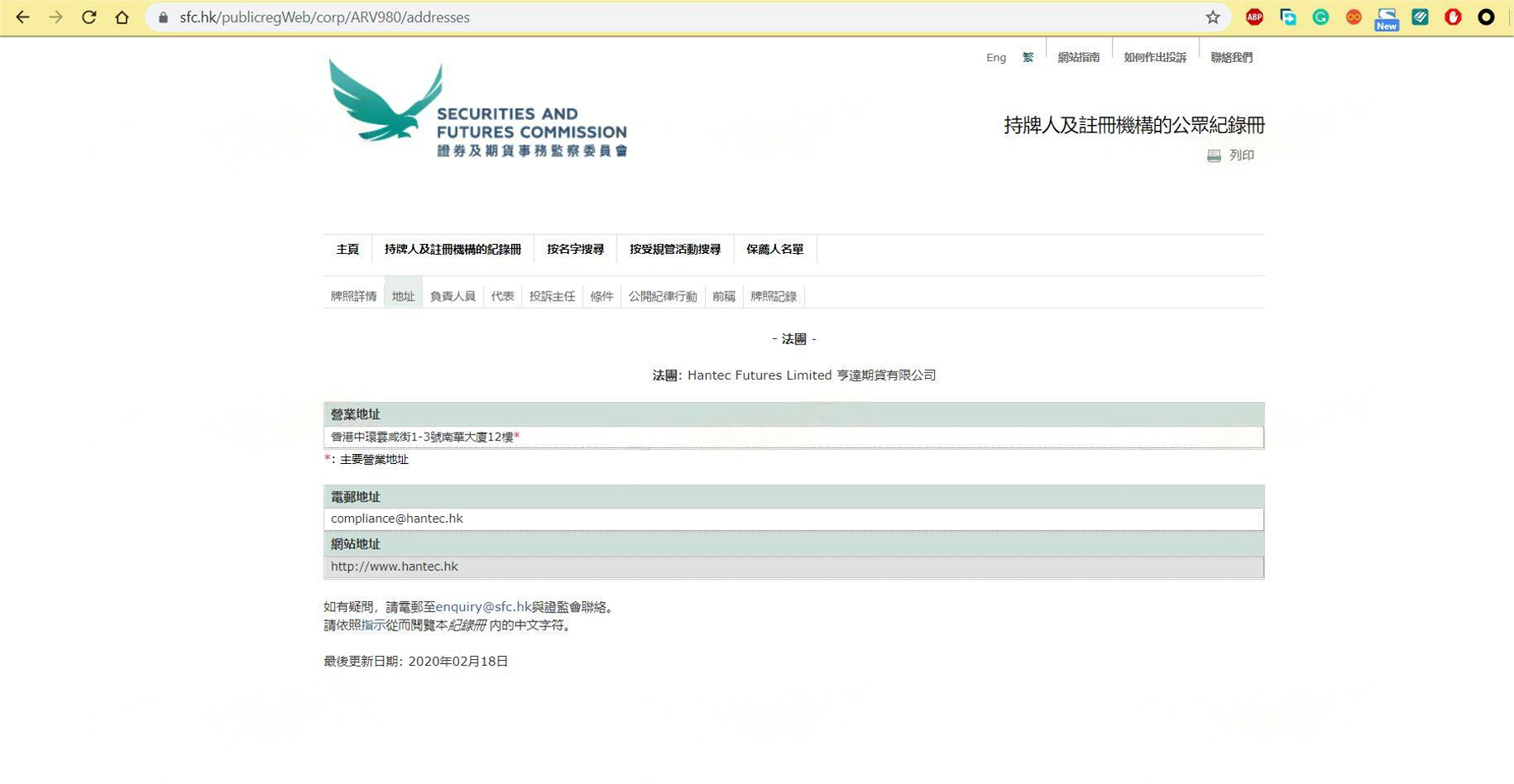Image resolution: width=1514 pixels, height=784 pixels.
Task: Switch to 條件 tab
Action: click(x=601, y=296)
